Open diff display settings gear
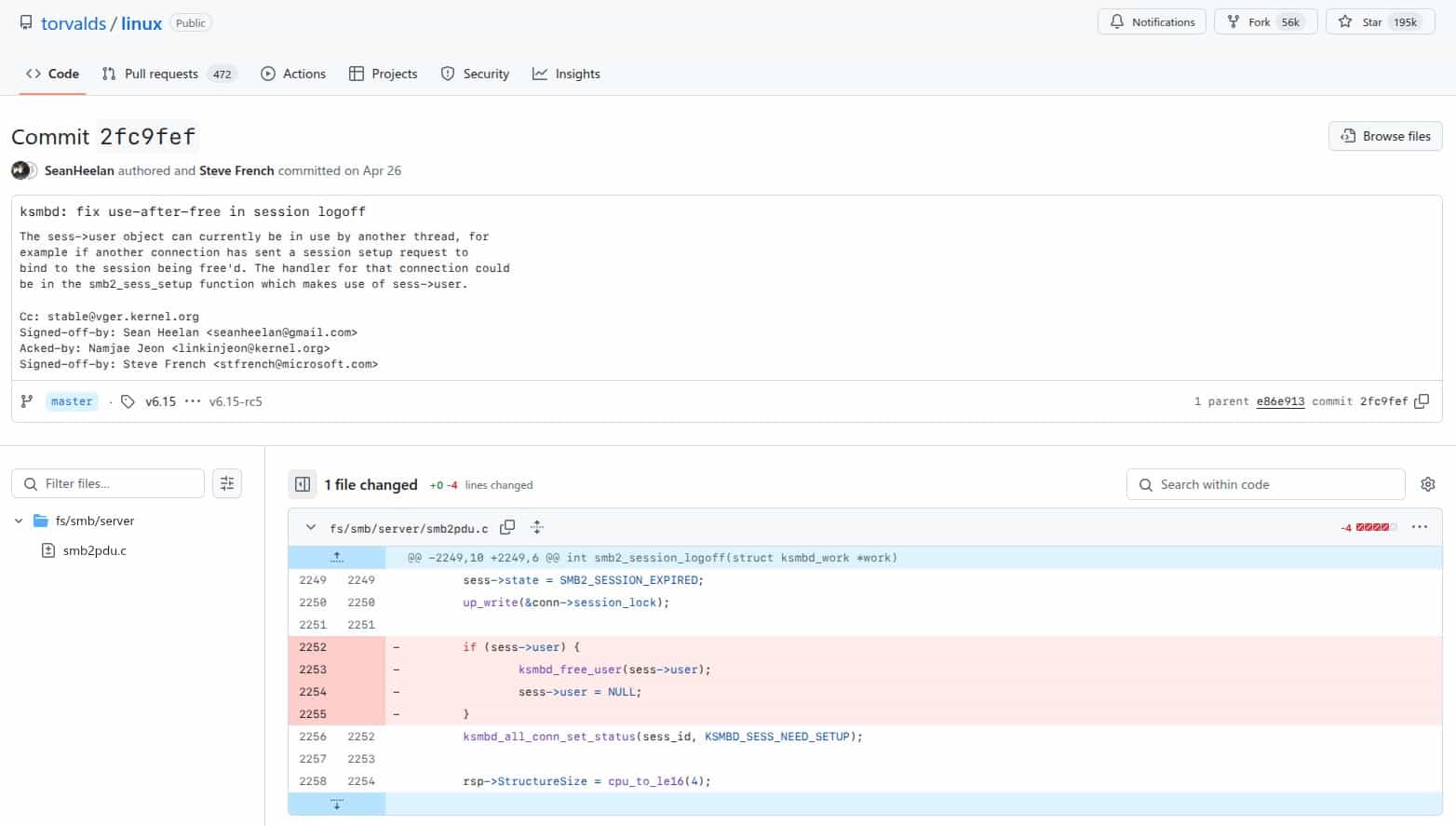 click(1427, 484)
